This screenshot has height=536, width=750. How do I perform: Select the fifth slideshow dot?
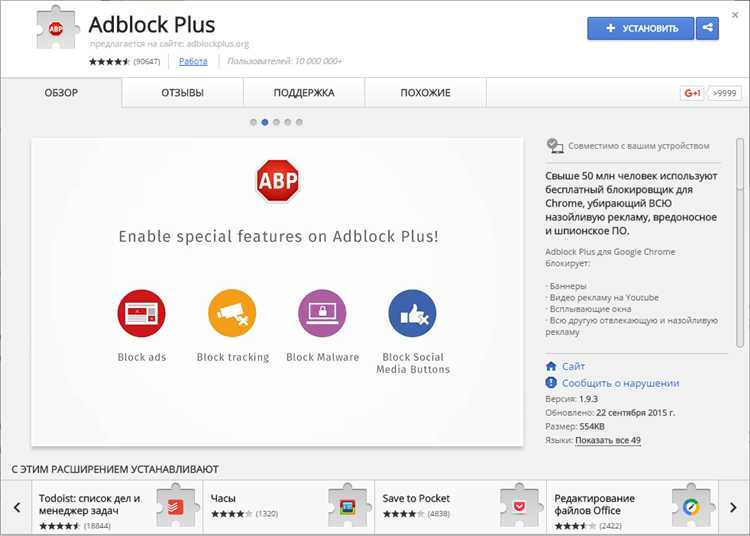(299, 122)
